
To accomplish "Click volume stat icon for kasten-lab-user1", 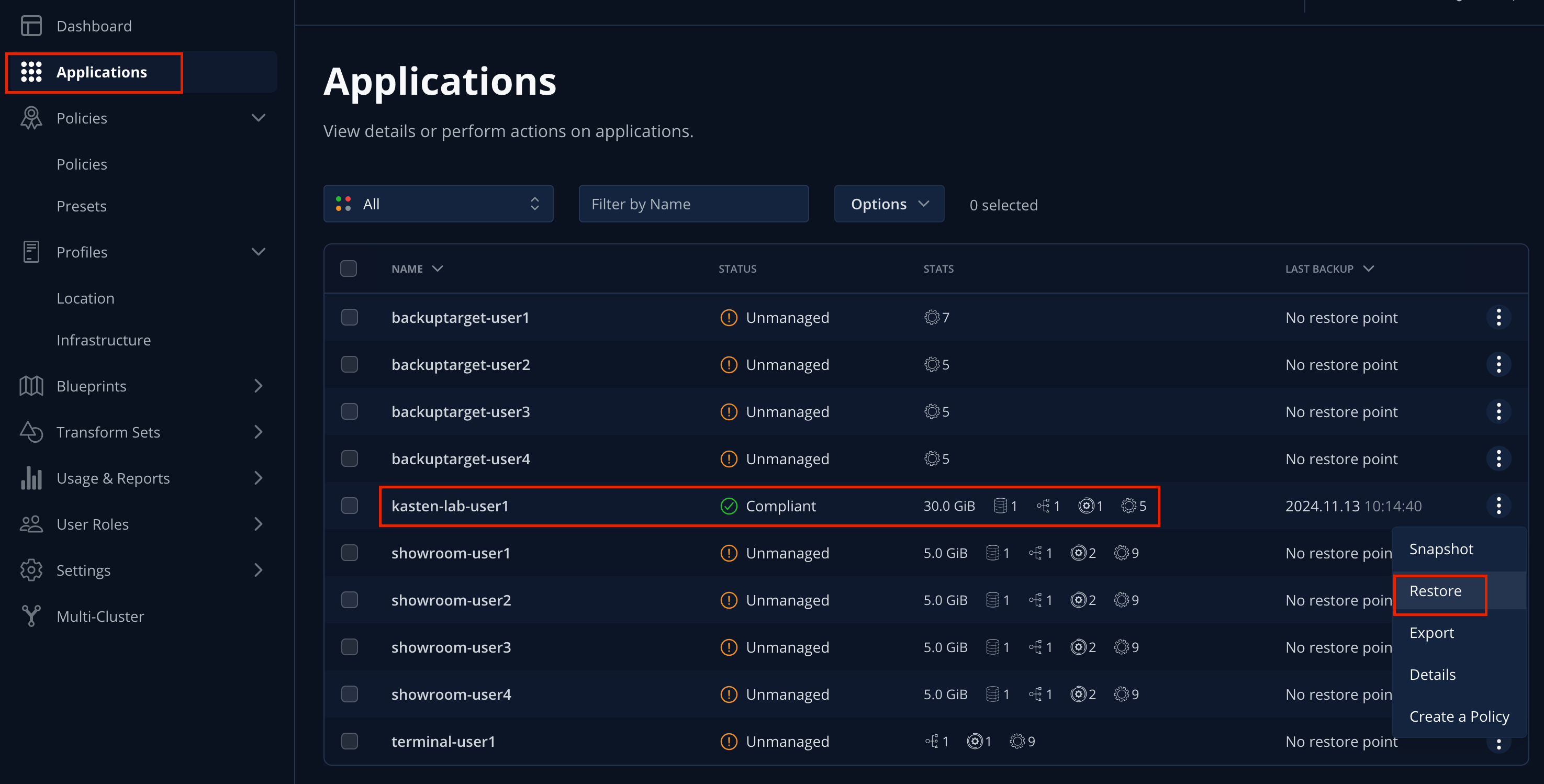I will pos(1000,506).
